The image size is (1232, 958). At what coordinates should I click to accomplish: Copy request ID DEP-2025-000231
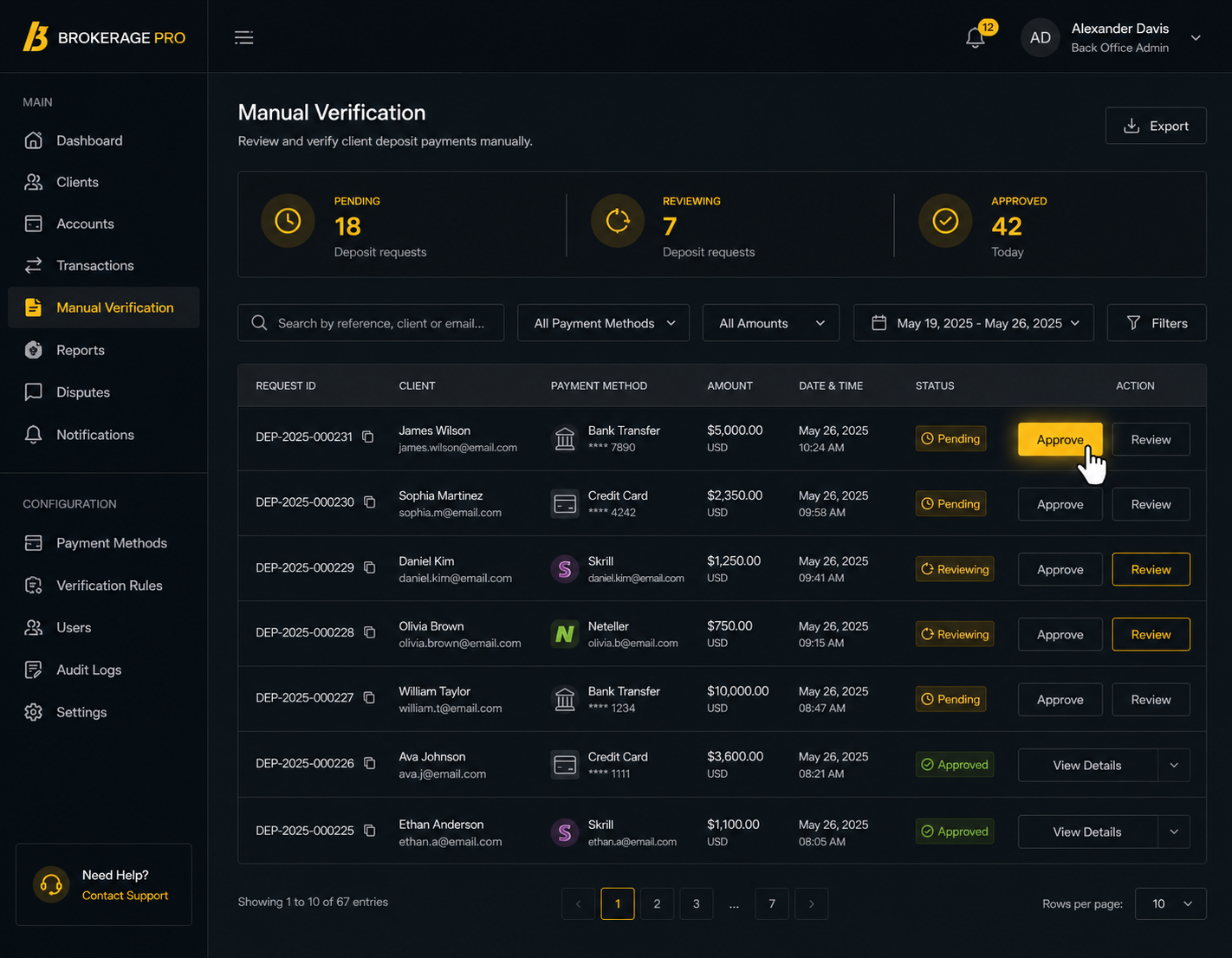tap(368, 437)
